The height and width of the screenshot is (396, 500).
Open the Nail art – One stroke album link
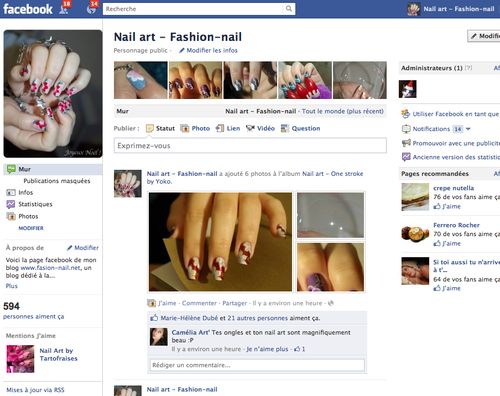(333, 174)
